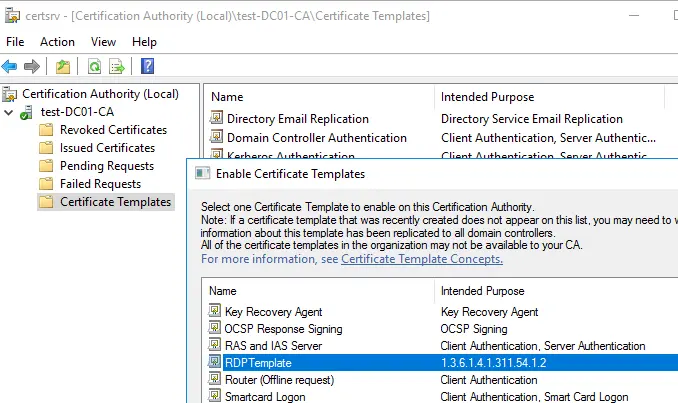Click the Issued Certificates folder icon
Viewport: 678px width, 403px height.
click(x=46, y=148)
